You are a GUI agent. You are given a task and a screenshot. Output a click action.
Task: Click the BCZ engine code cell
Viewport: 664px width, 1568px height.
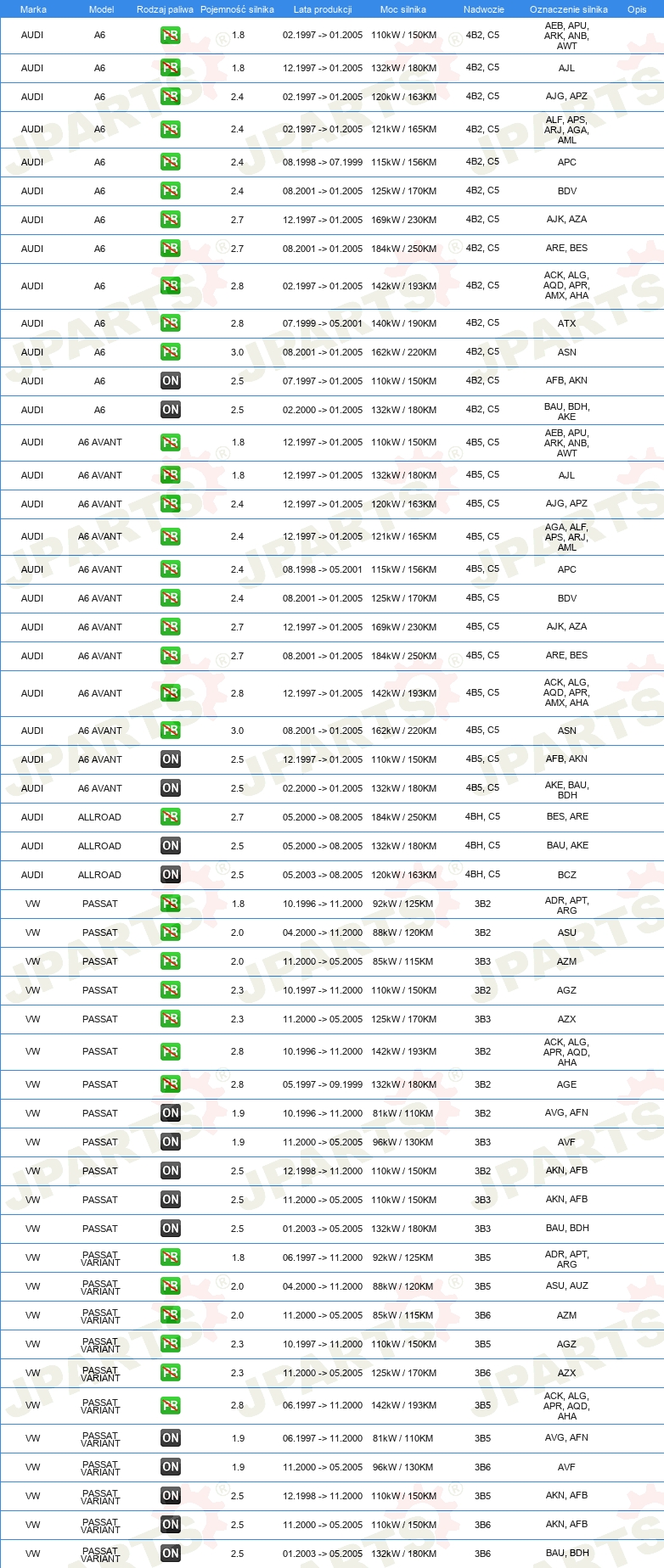click(567, 875)
